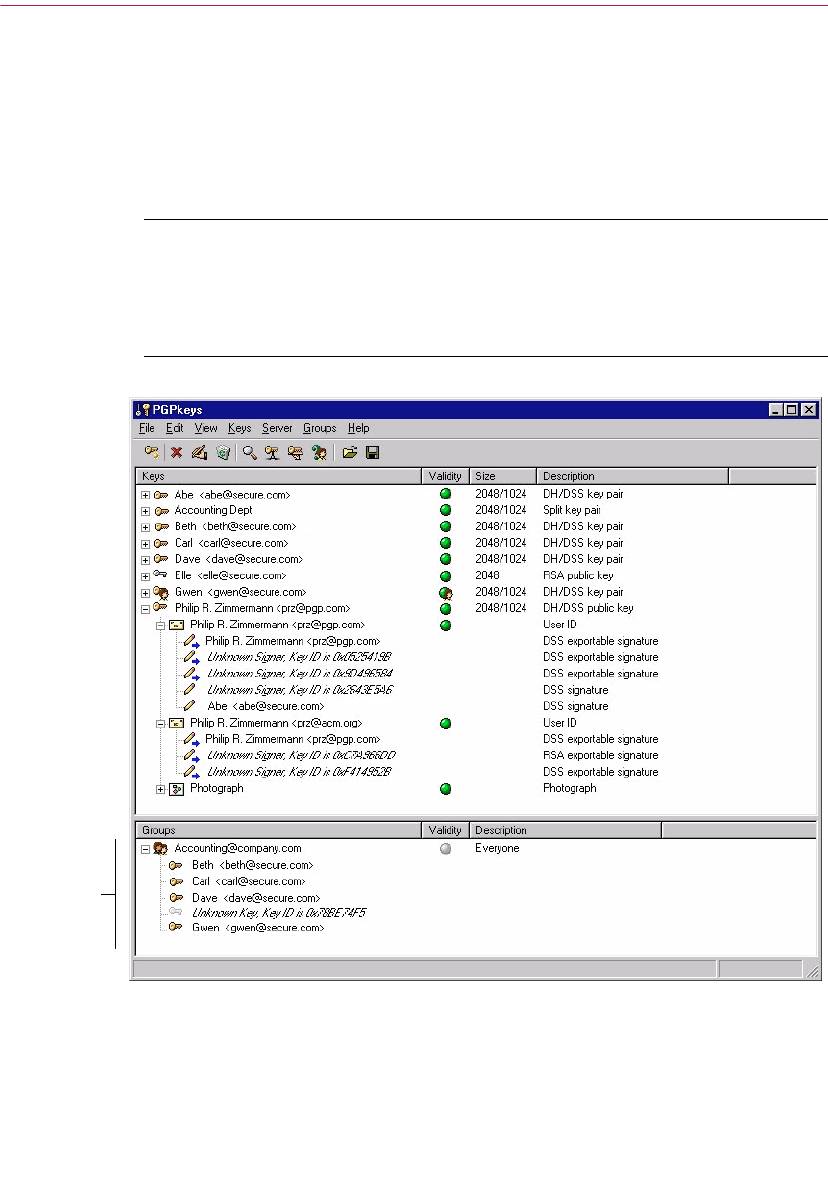
Task: Click the revoke key recycle bin icon
Action: coord(223,452)
